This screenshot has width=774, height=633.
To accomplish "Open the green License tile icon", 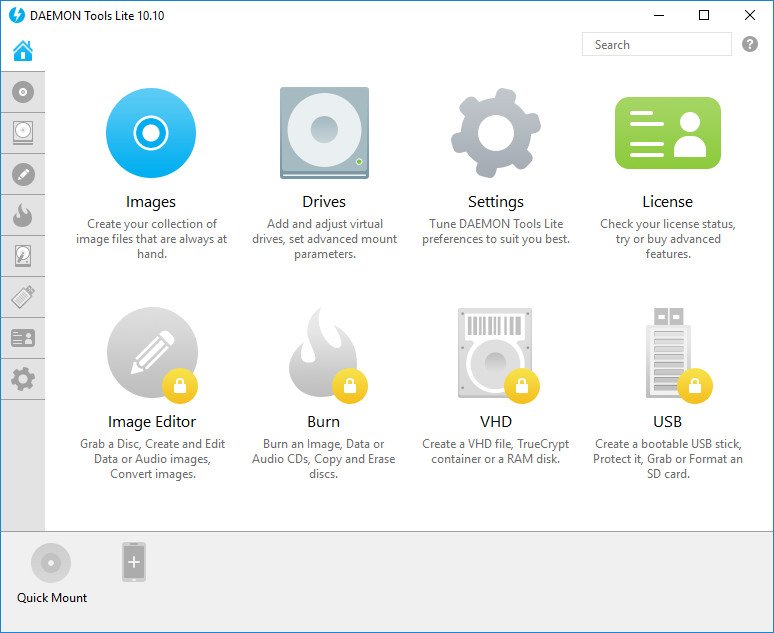I will coord(667,133).
